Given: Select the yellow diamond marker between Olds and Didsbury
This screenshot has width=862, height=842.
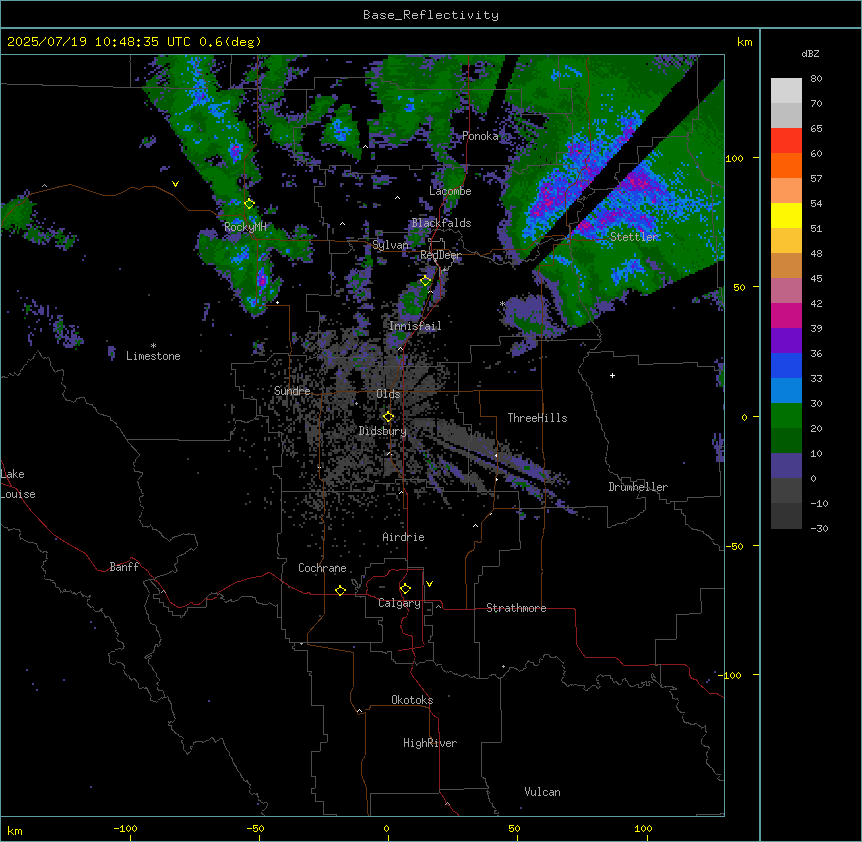Looking at the screenshot, I should pyautogui.click(x=388, y=417).
